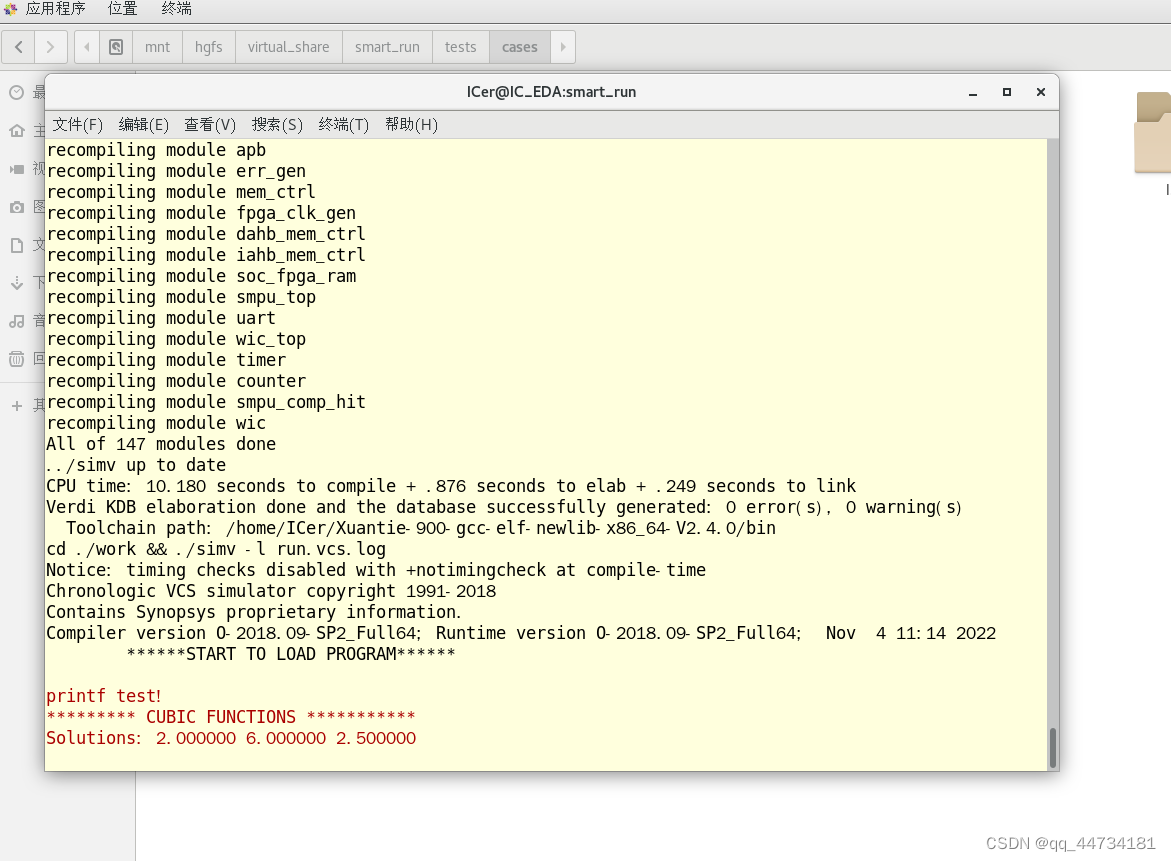Open the 应用程序 menu in the top bar
The image size is (1171, 861).
tap(55, 9)
